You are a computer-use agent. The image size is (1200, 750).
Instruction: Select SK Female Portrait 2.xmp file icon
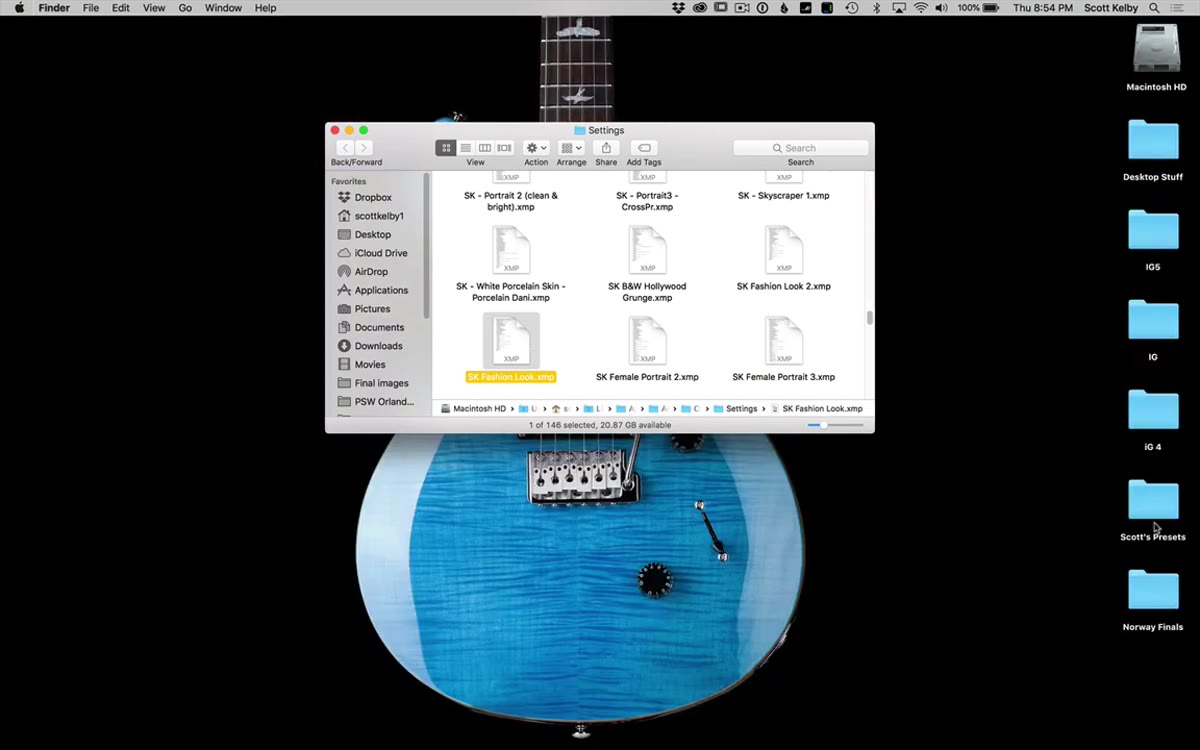(x=647, y=340)
